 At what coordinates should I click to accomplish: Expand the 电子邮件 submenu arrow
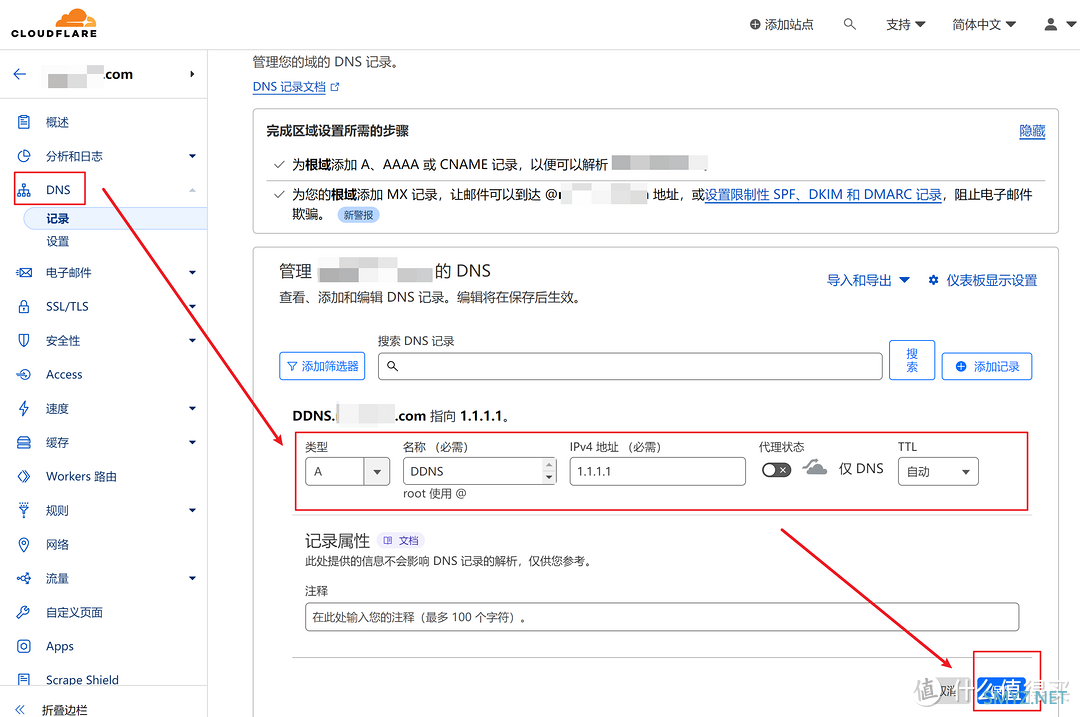192,273
